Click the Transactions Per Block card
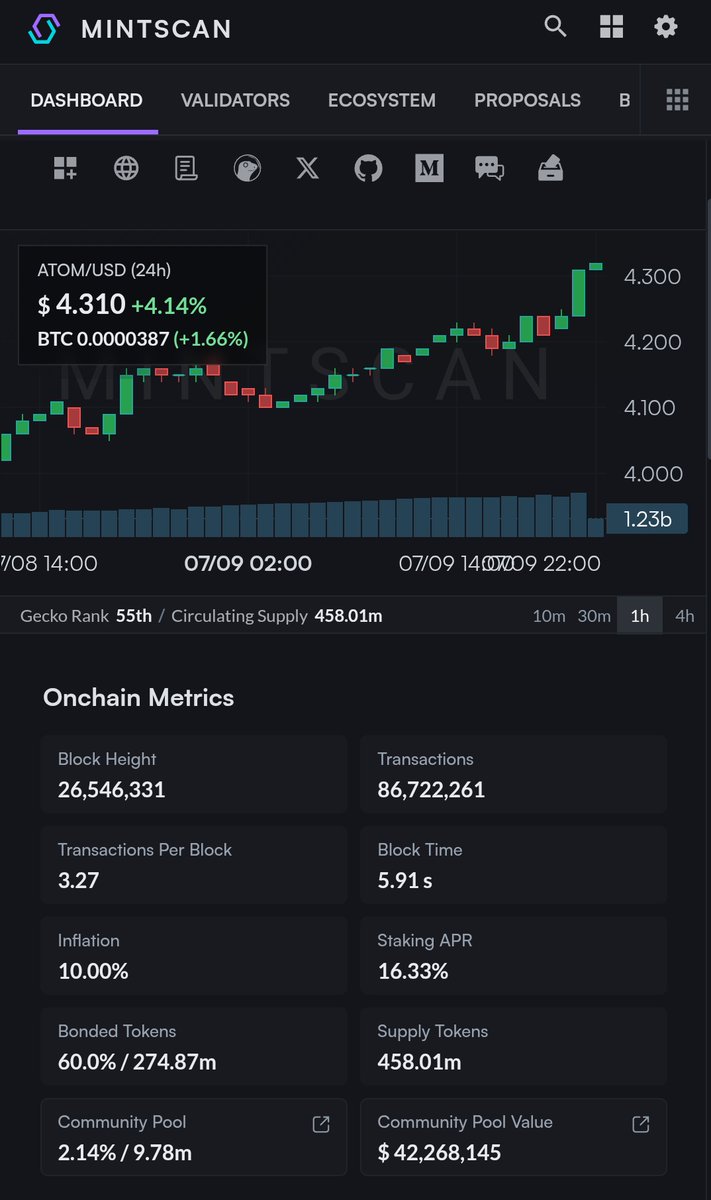Screen dimensions: 711x1200 pos(194,865)
